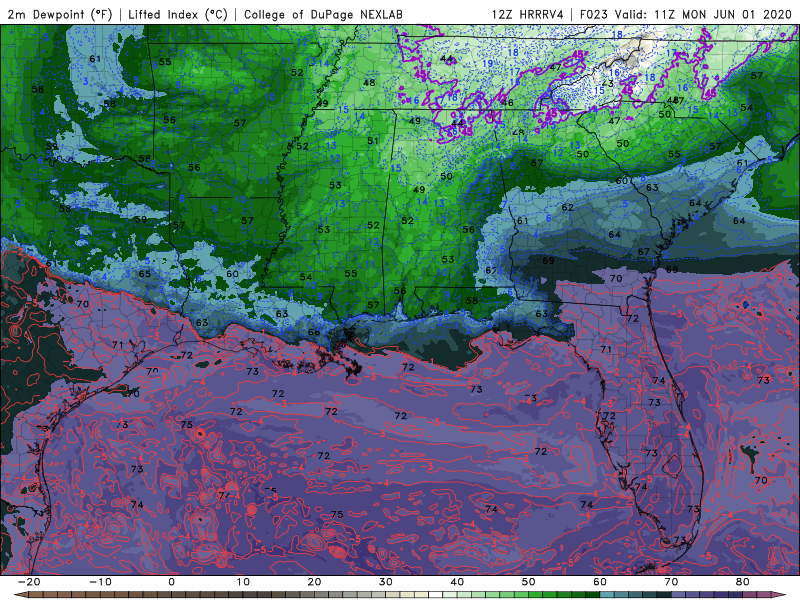Click the "12Z HRRRV4" model run label

528,14
